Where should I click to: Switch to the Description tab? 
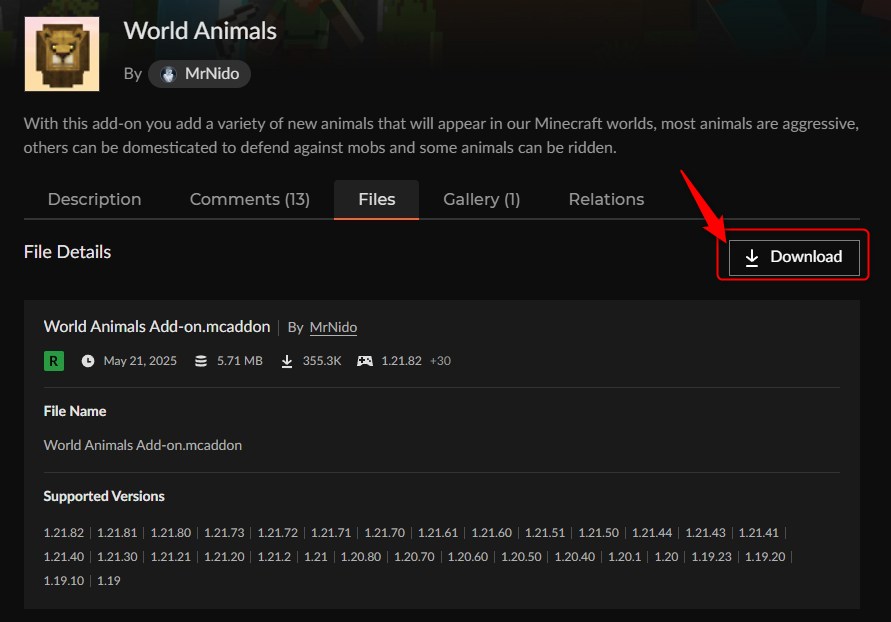[x=94, y=199]
